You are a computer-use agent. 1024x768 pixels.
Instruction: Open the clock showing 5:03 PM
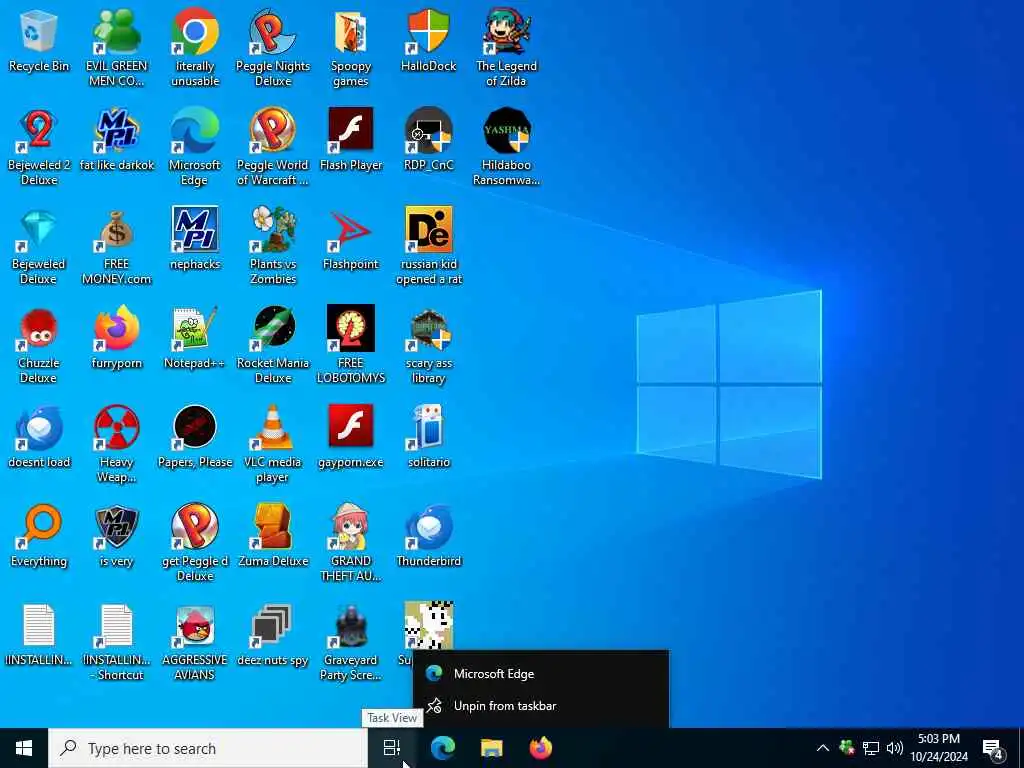939,748
